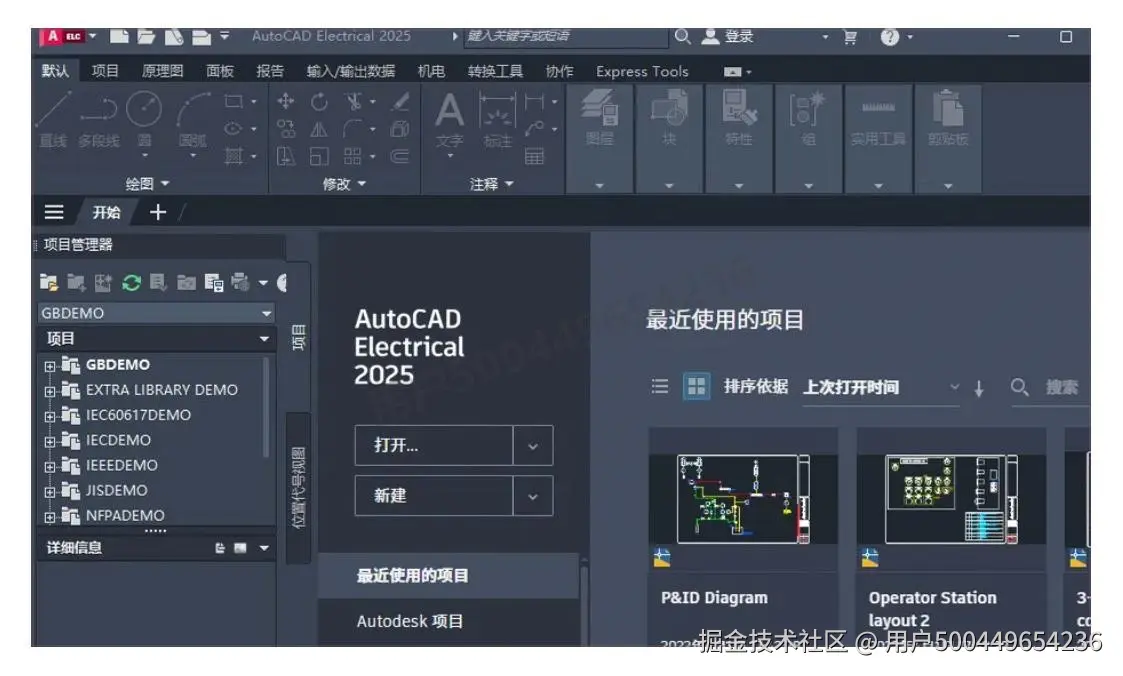Screen dimensions: 1123x676
Task: Expand the IEC60617DEMO tree node
Action: 49,417
